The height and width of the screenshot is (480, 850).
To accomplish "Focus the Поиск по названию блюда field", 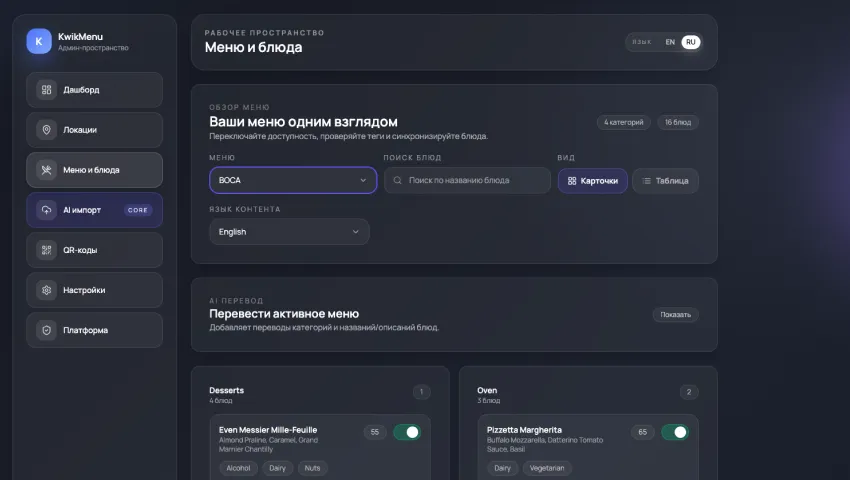I will (467, 180).
